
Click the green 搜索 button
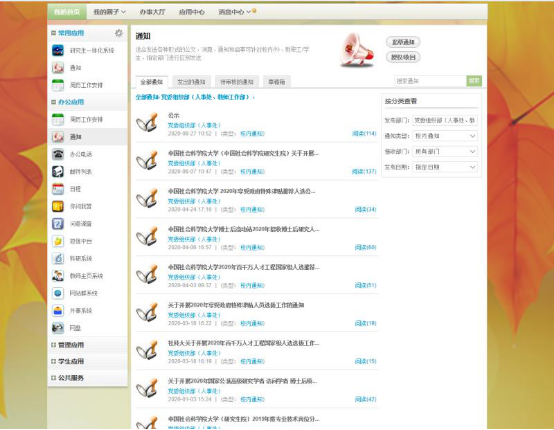point(474,81)
